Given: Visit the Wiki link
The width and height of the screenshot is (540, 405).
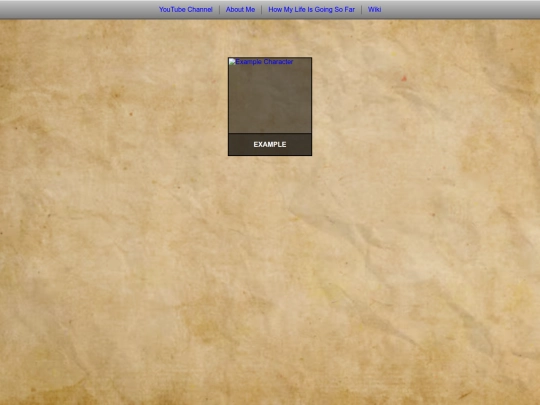Looking at the screenshot, I should 374,10.
